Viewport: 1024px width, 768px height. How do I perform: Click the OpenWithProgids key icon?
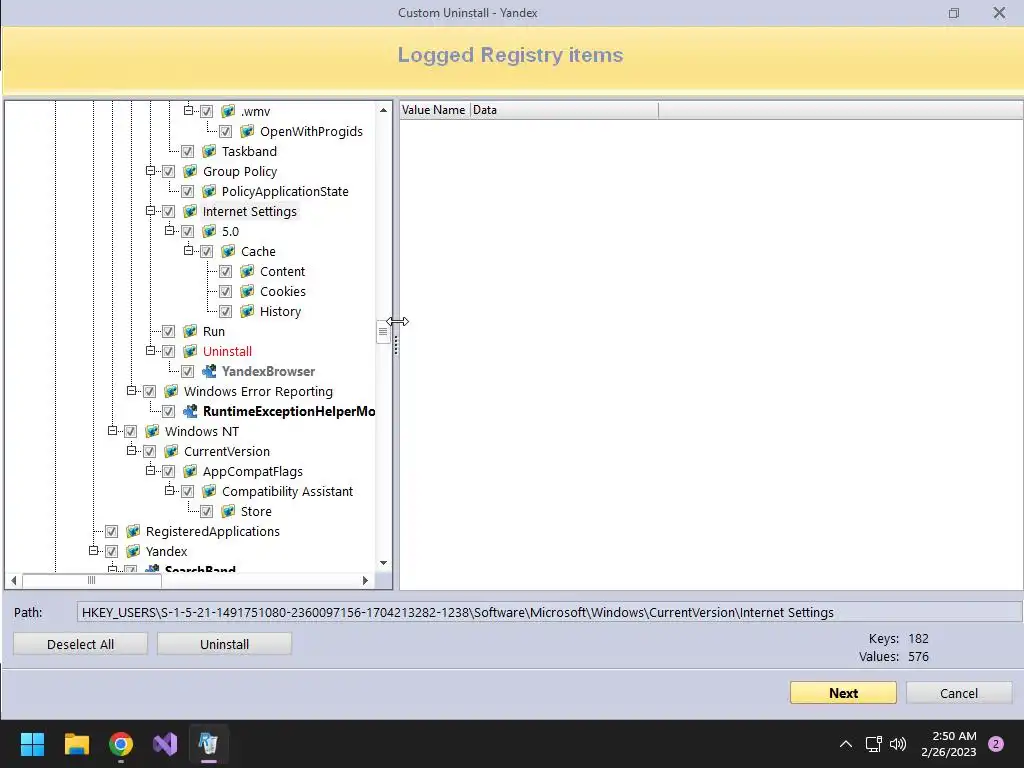click(x=247, y=131)
